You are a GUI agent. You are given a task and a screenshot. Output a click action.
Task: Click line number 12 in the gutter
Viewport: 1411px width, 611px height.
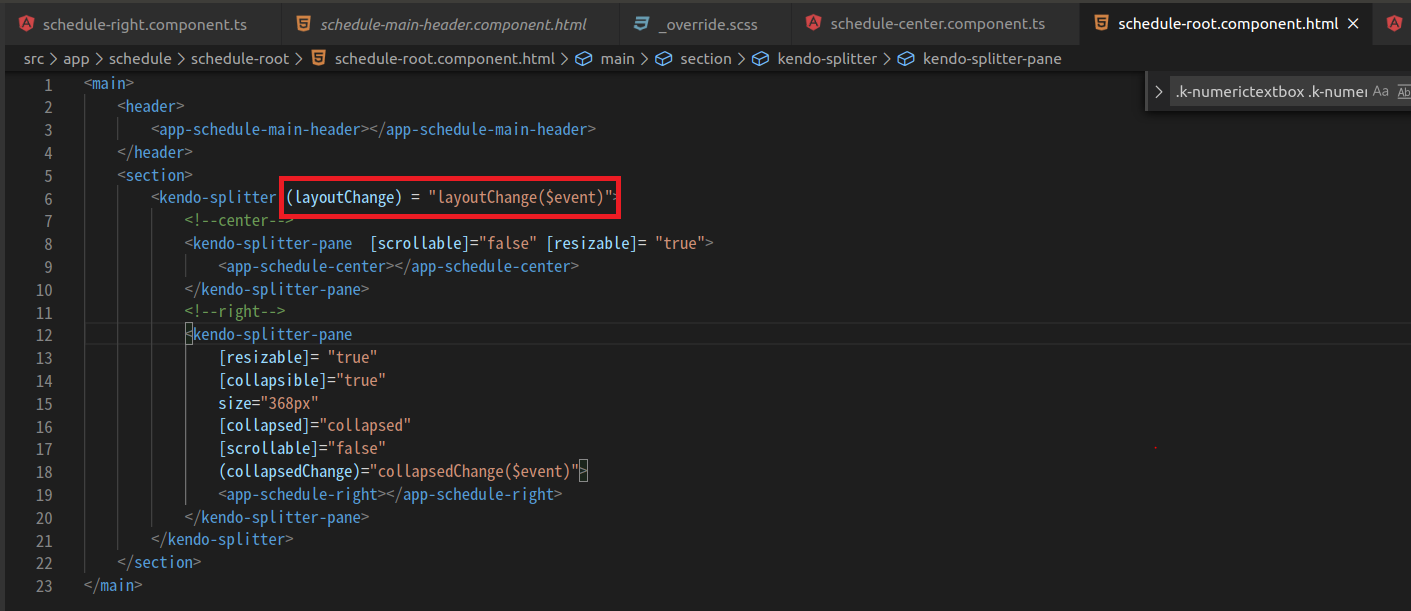(43, 335)
